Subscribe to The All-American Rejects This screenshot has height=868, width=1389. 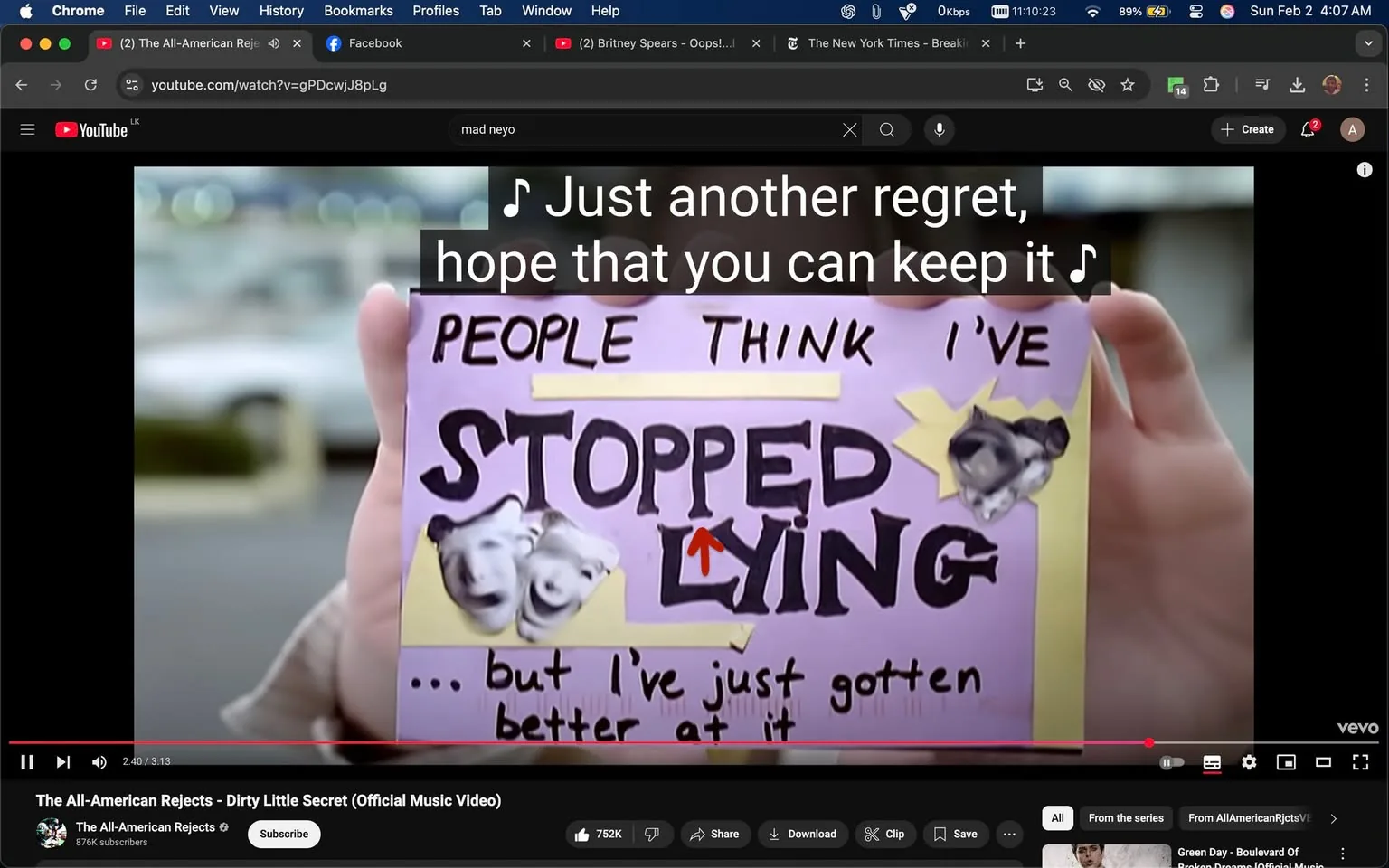point(284,834)
